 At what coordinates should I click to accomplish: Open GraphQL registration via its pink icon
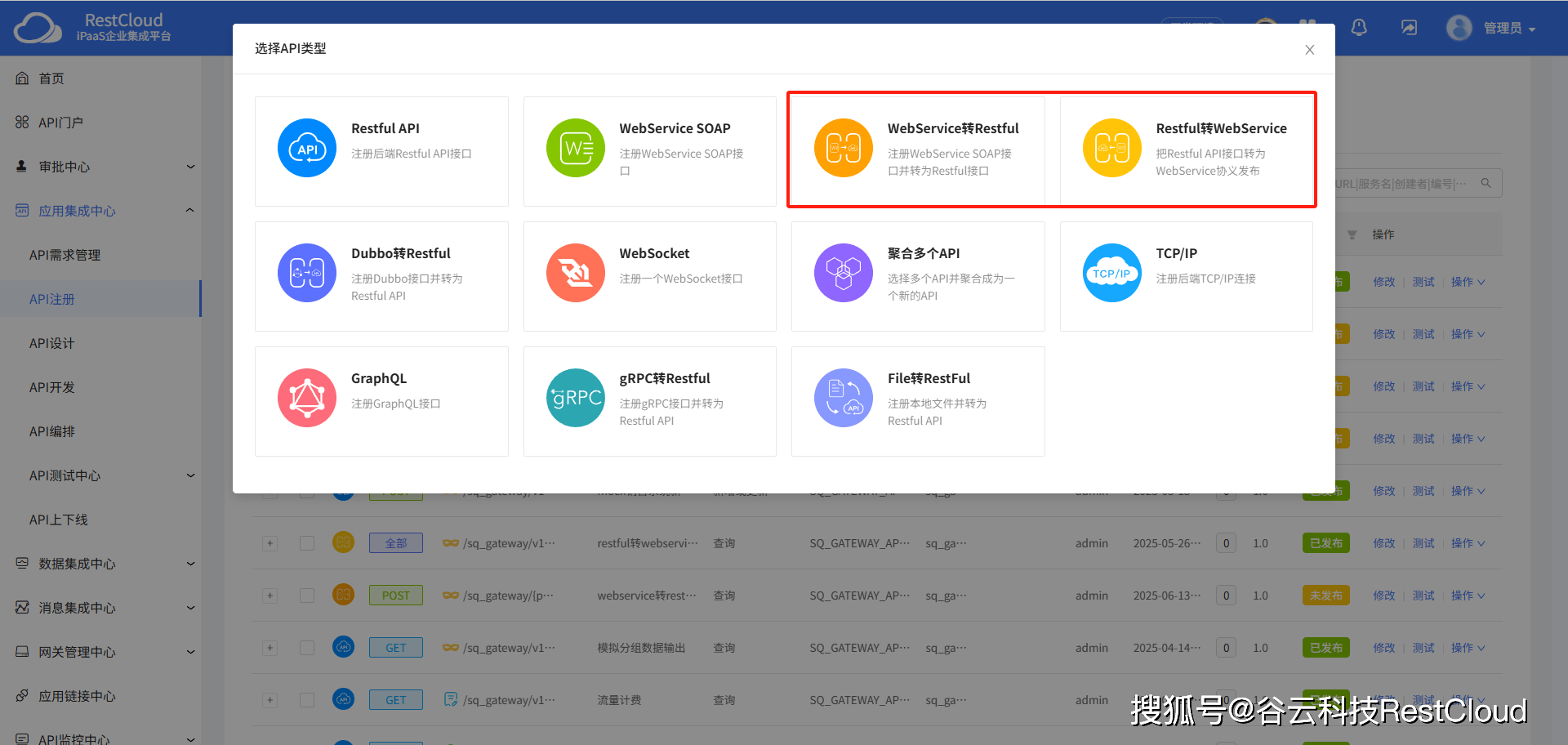307,398
